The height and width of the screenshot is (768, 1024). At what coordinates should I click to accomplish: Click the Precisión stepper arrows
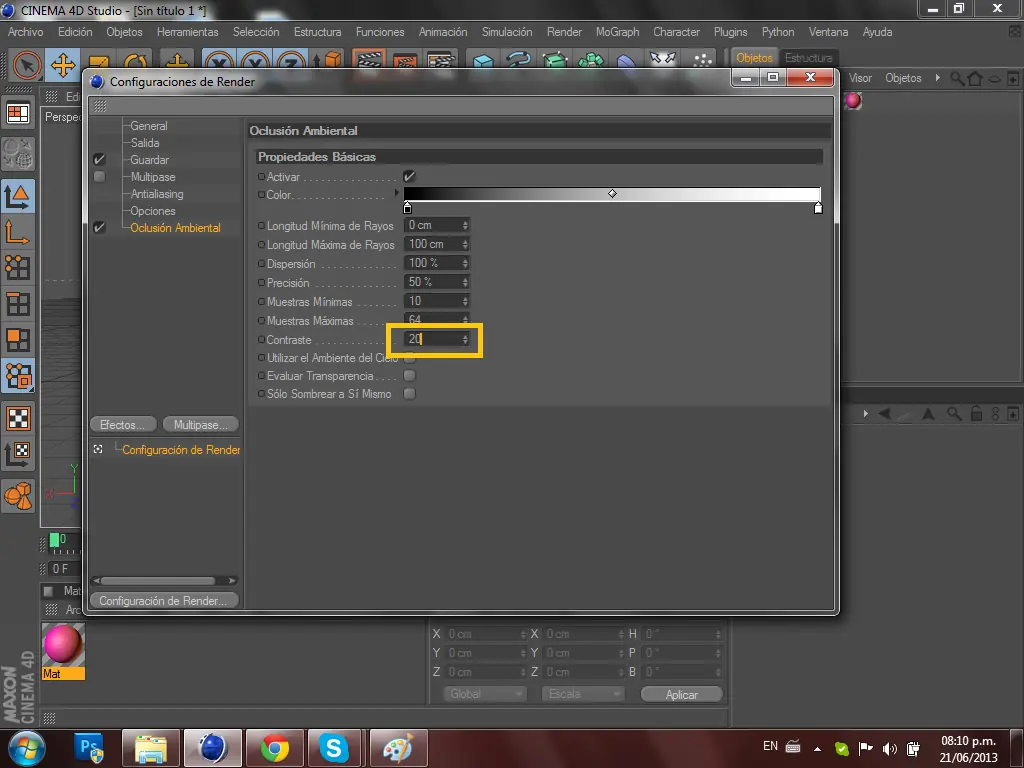pos(465,282)
